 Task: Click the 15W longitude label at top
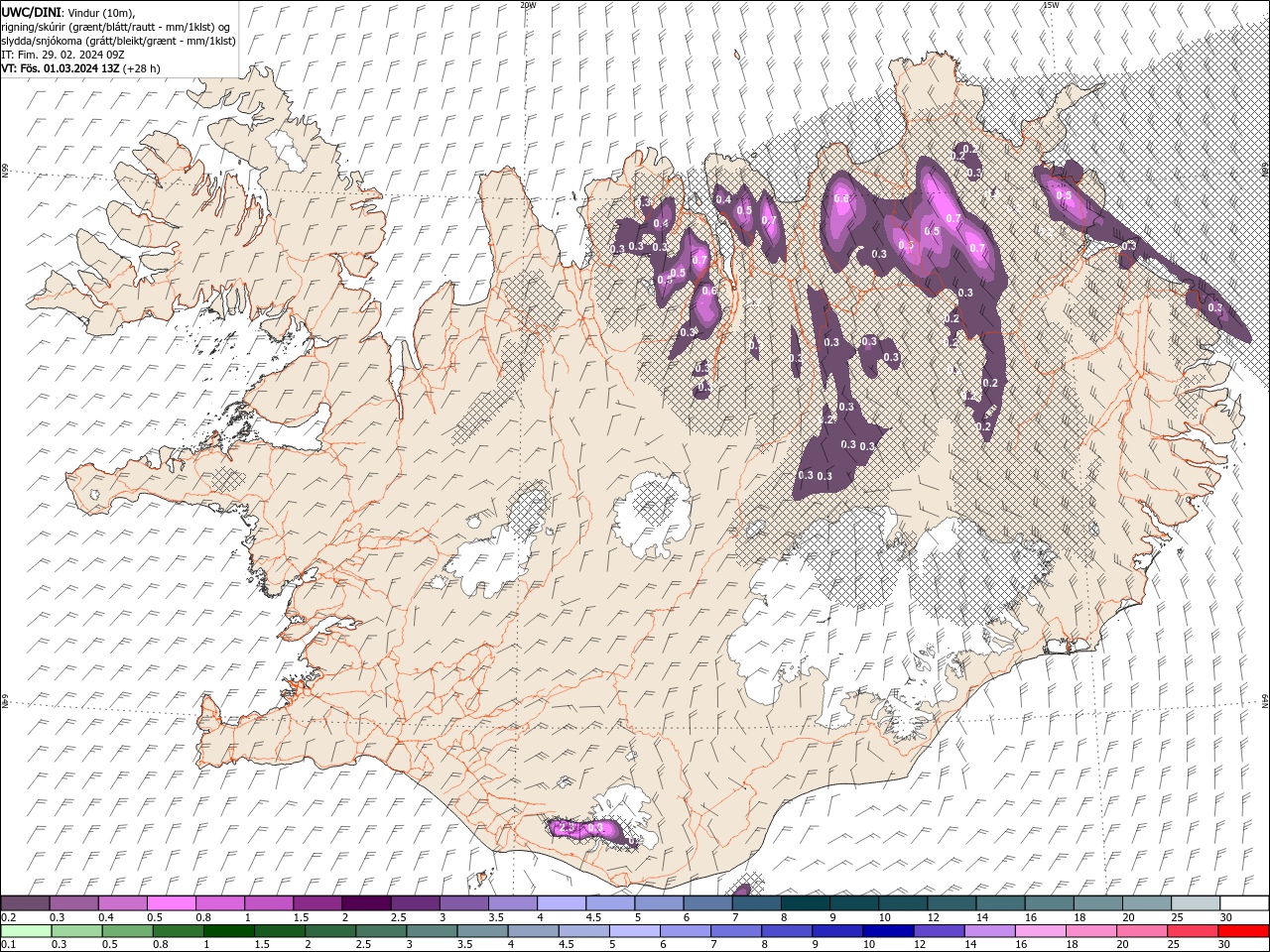(1052, 5)
